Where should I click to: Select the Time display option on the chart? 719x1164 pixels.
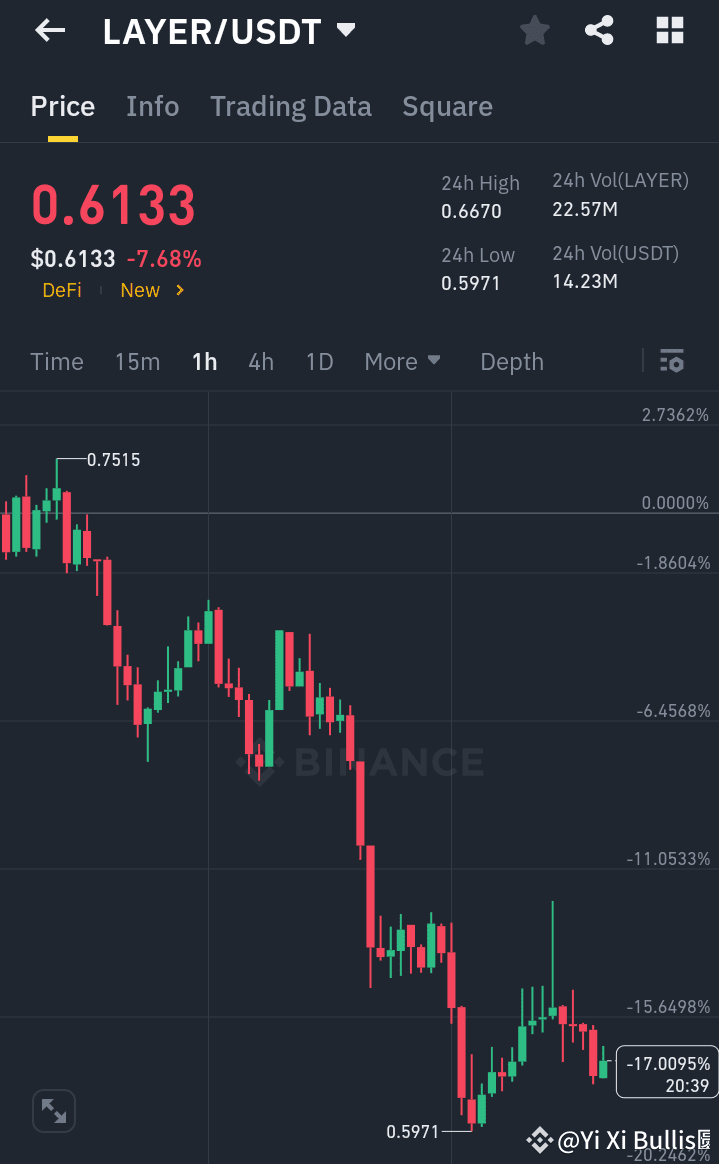pyautogui.click(x=56, y=361)
